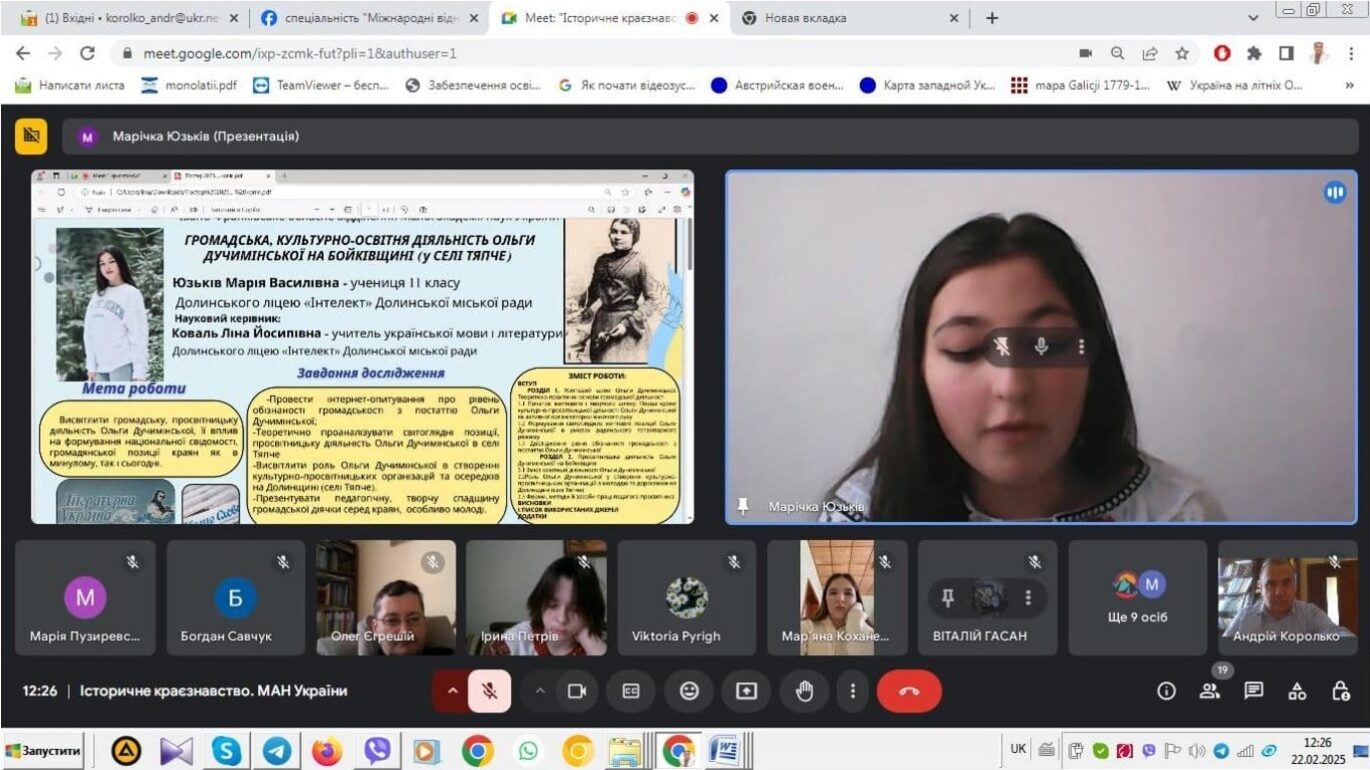Open the activities panel icon
This screenshot has width=1370, height=770.
pyautogui.click(x=1297, y=691)
